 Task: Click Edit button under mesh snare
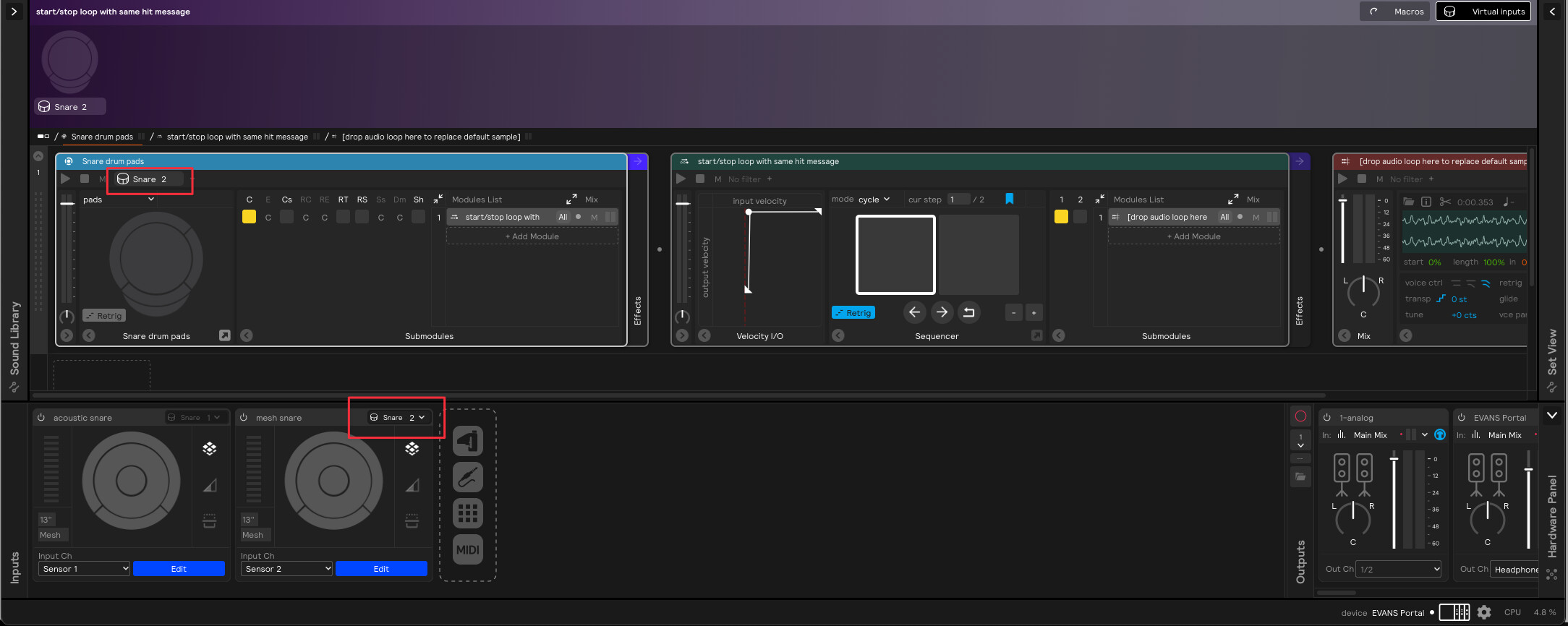381,569
